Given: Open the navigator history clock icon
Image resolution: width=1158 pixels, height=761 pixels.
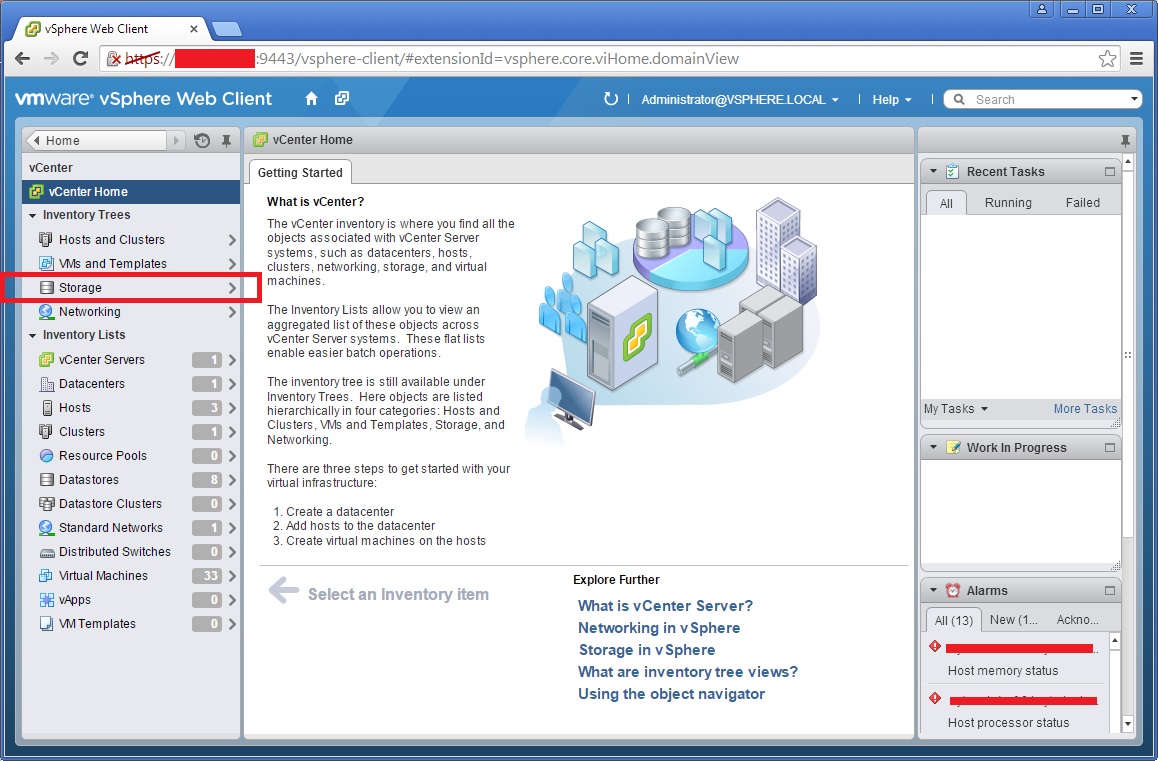Looking at the screenshot, I should pyautogui.click(x=202, y=140).
